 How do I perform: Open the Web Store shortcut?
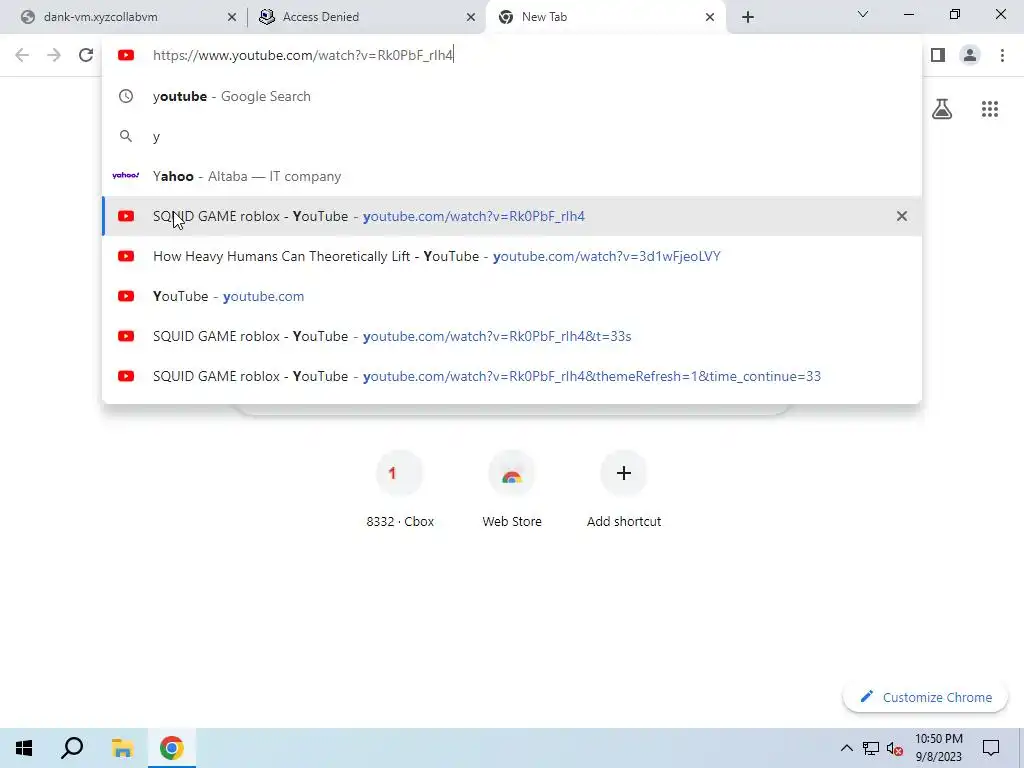click(512, 490)
